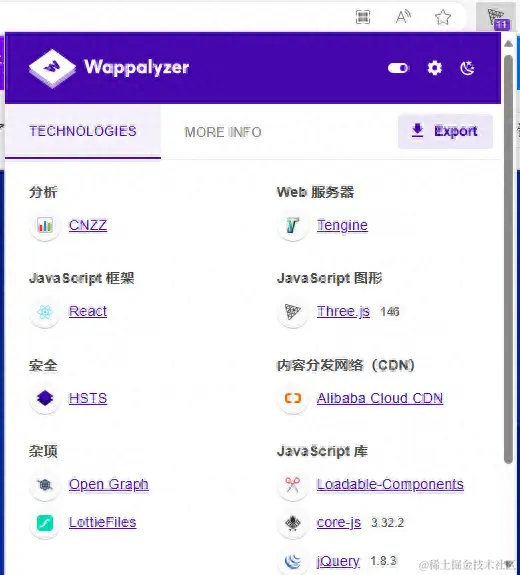The height and width of the screenshot is (575, 520).
Task: Open Wappalyzer settings gear
Action: point(435,68)
